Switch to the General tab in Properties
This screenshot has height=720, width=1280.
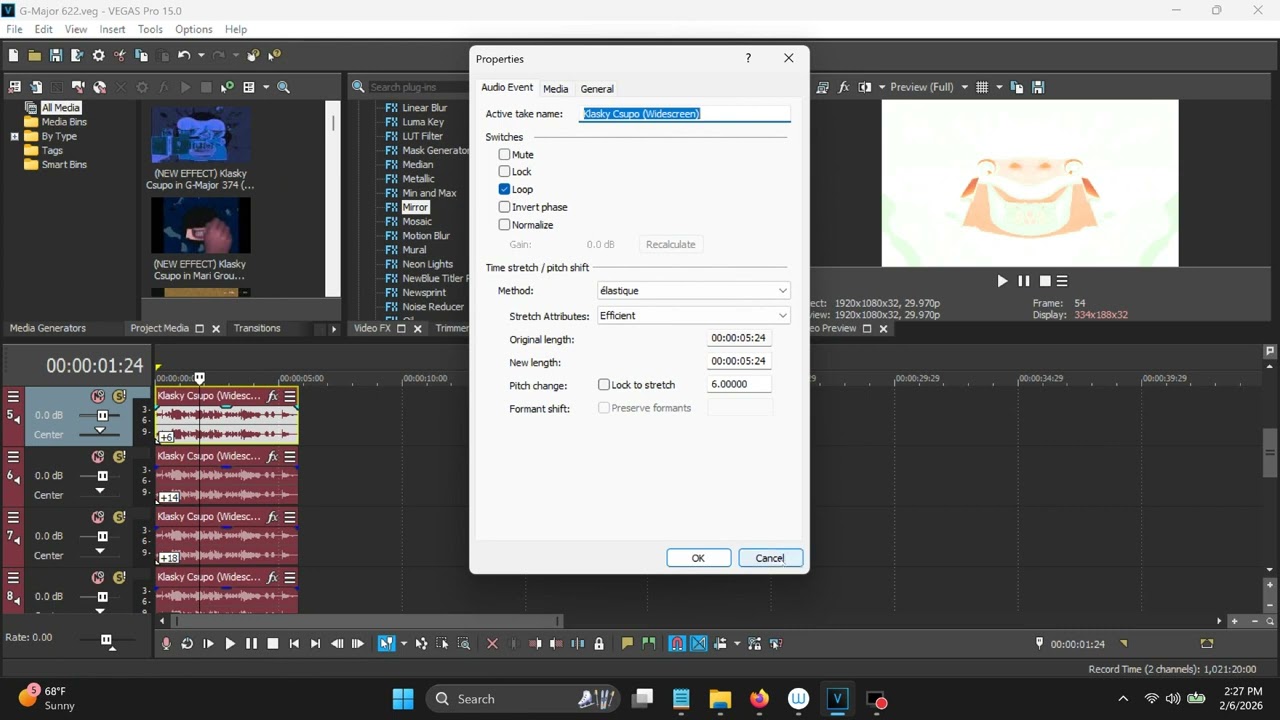(x=597, y=89)
